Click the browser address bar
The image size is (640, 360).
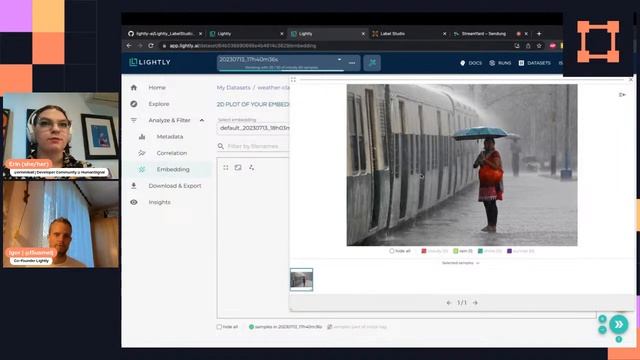pyautogui.click(x=335, y=46)
